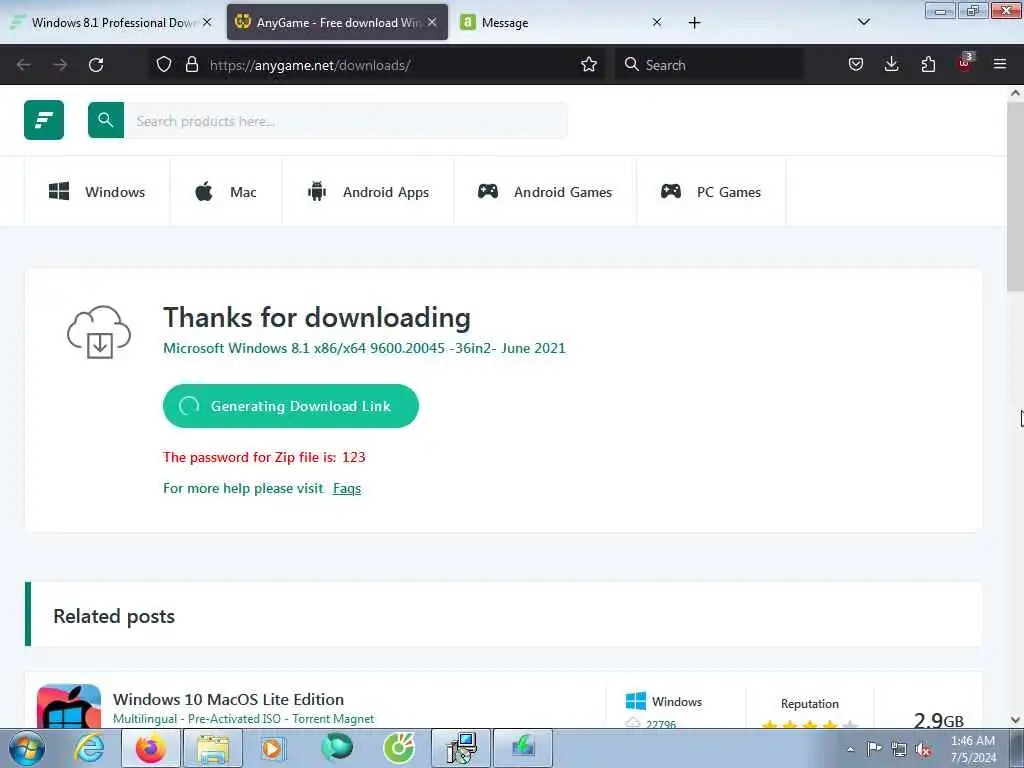1024x768 pixels.
Task: Open the tracking protection shield icon
Action: point(164,64)
